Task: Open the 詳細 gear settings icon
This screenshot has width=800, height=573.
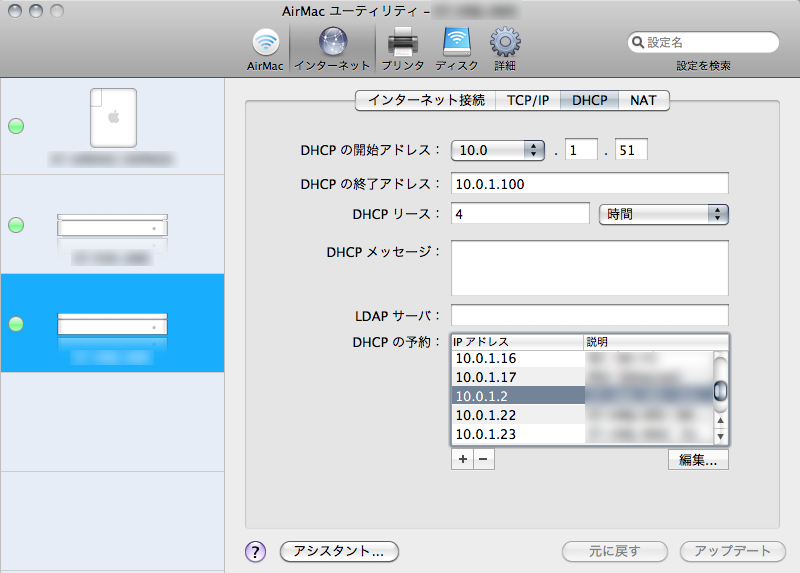Action: tap(504, 47)
